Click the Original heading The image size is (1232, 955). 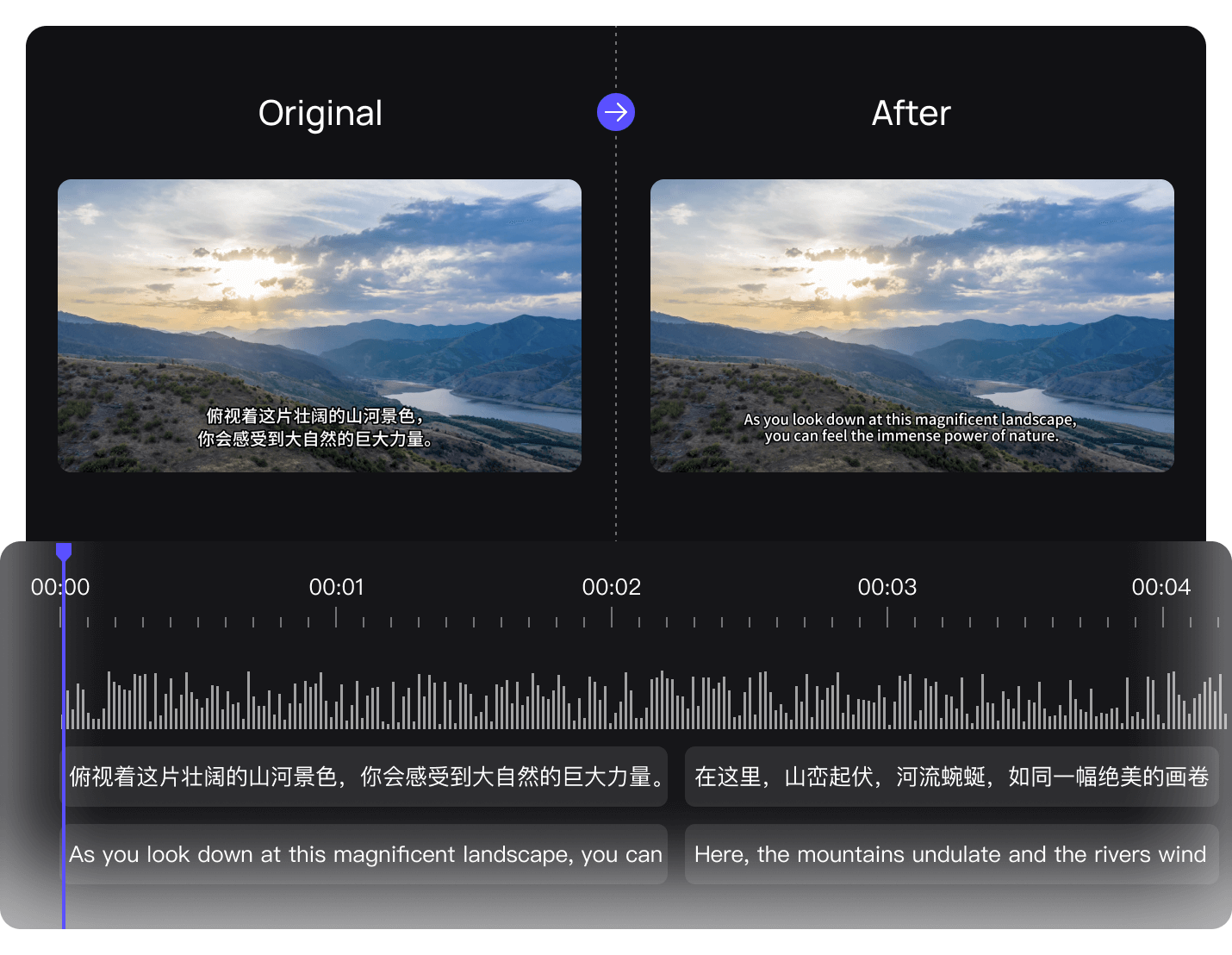tap(320, 113)
